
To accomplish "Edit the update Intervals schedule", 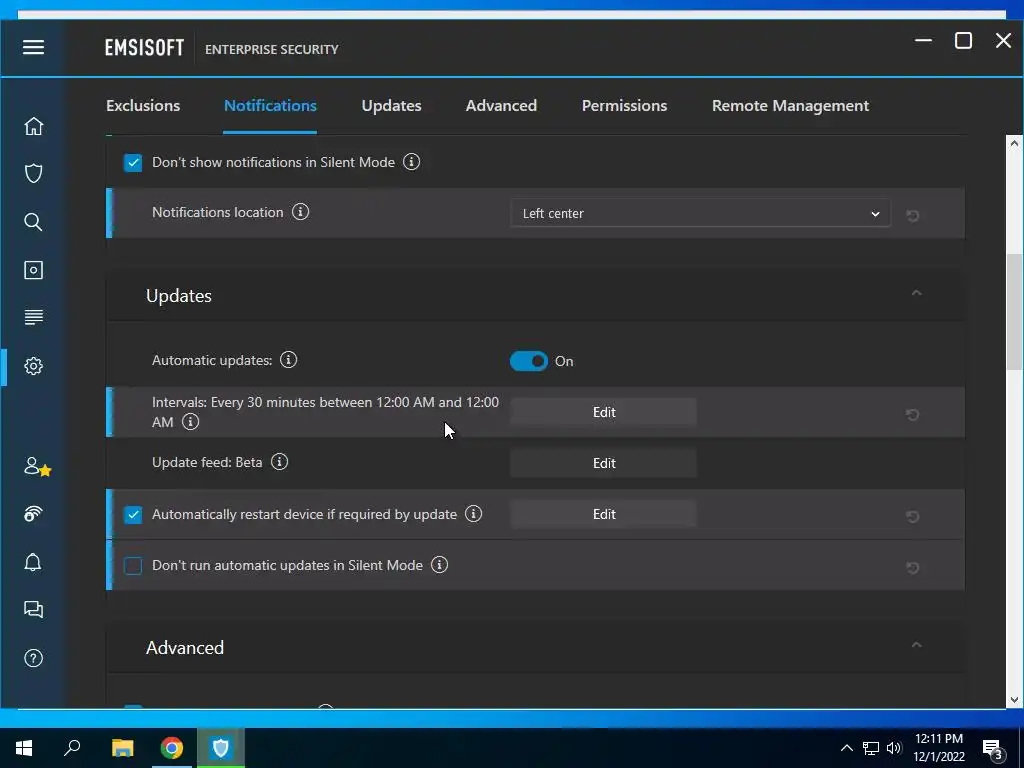I will (603, 412).
